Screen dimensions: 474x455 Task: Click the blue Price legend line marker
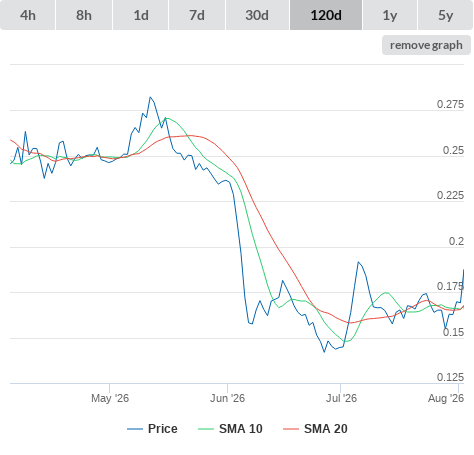[x=135, y=429]
